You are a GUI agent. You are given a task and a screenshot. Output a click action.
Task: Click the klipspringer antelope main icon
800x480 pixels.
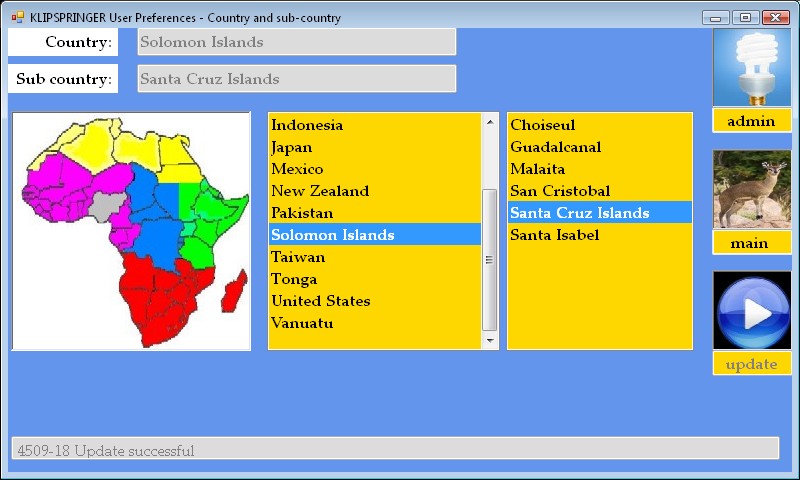[x=751, y=189]
